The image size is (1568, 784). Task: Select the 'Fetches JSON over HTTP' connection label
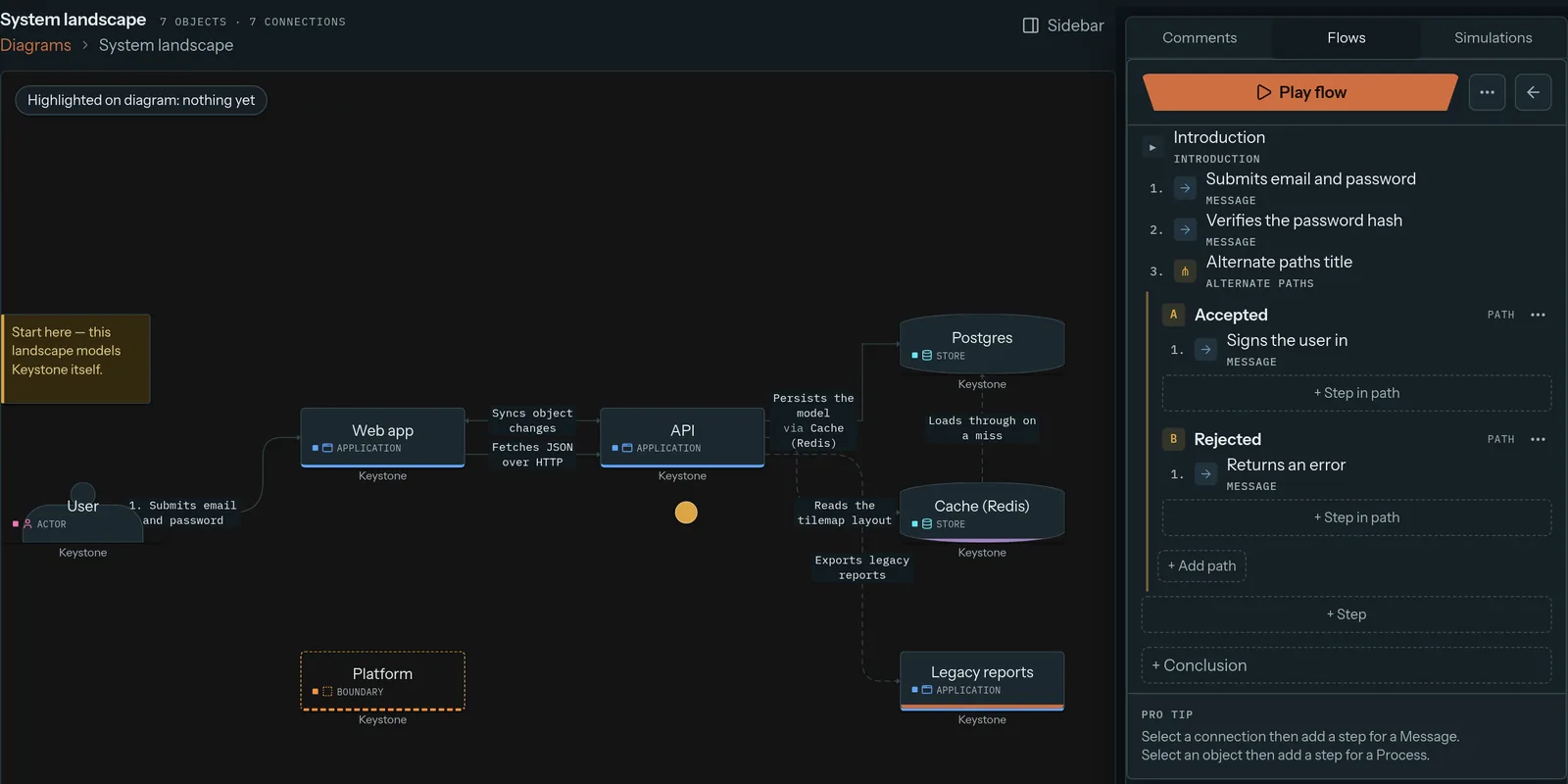(x=532, y=455)
